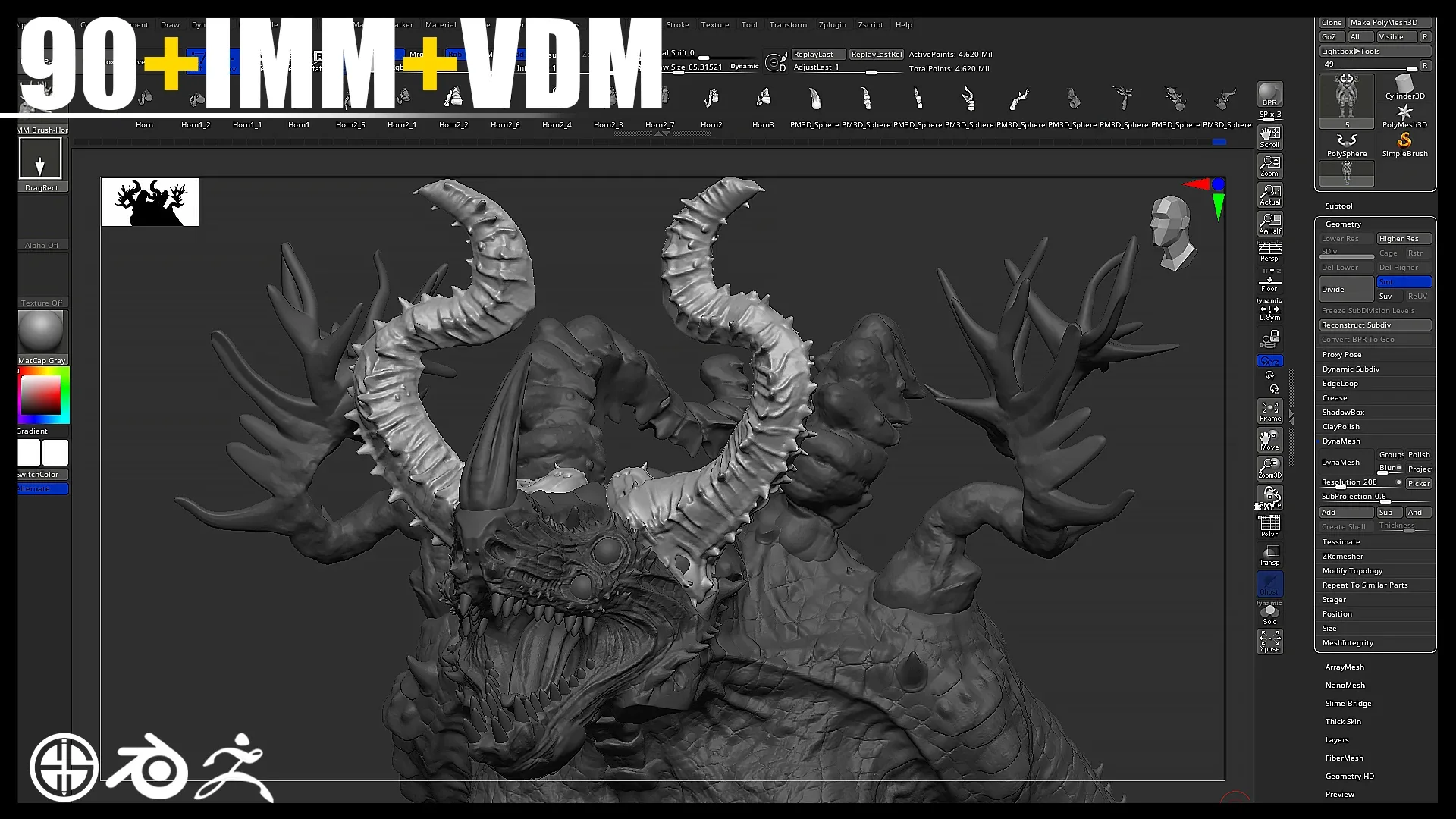Select the Rotate view tool
This screenshot has width=1456, height=819.
pyautogui.click(x=1269, y=497)
